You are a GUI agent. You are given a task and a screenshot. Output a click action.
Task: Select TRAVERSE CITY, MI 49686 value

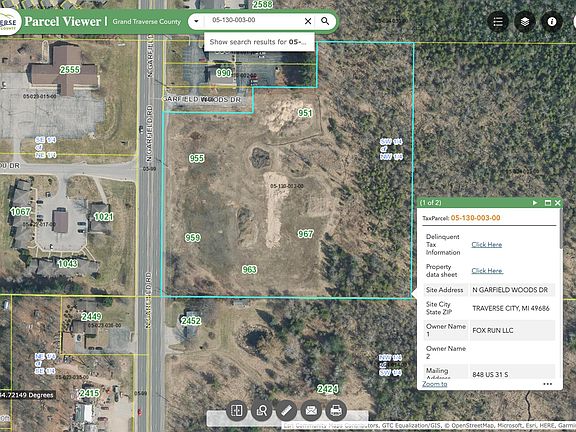coord(511,308)
